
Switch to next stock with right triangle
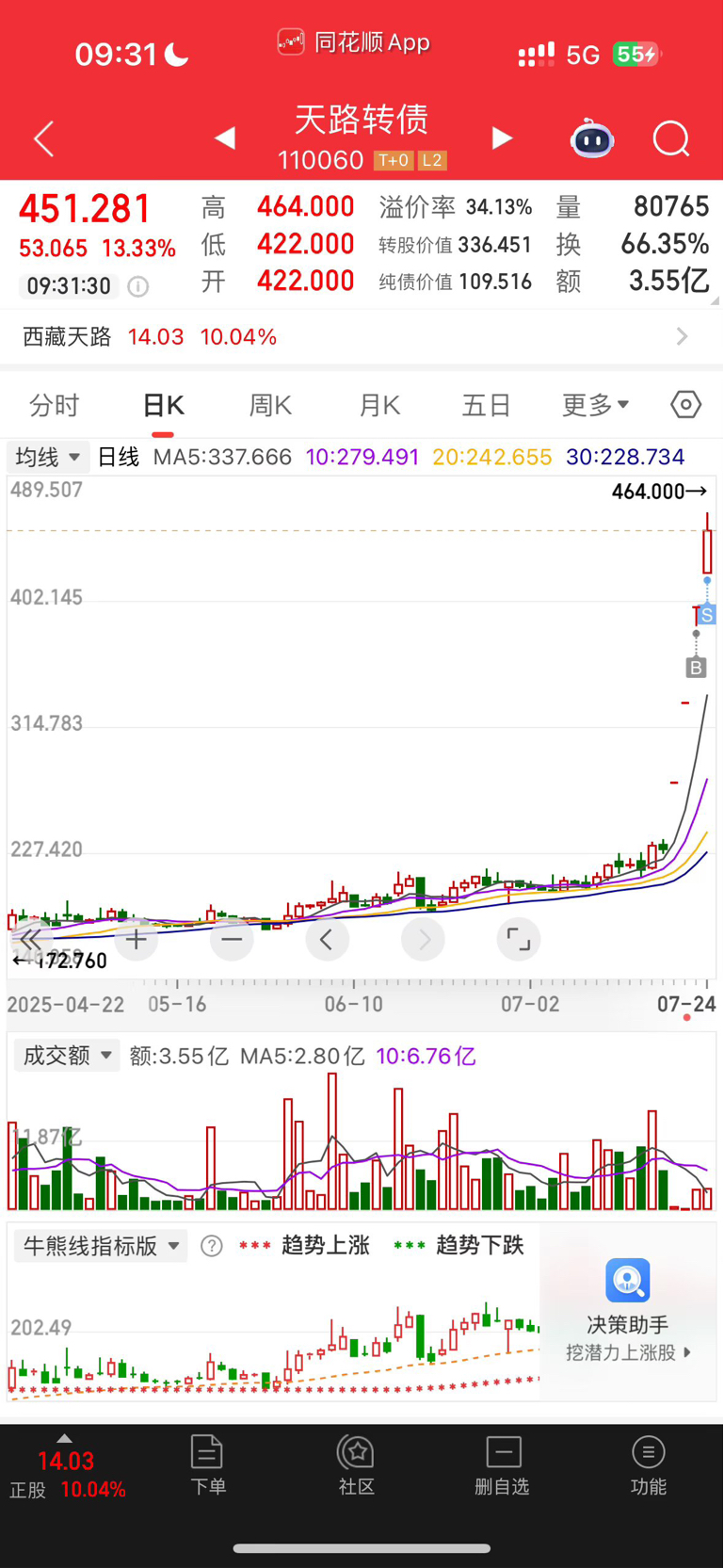[503, 138]
